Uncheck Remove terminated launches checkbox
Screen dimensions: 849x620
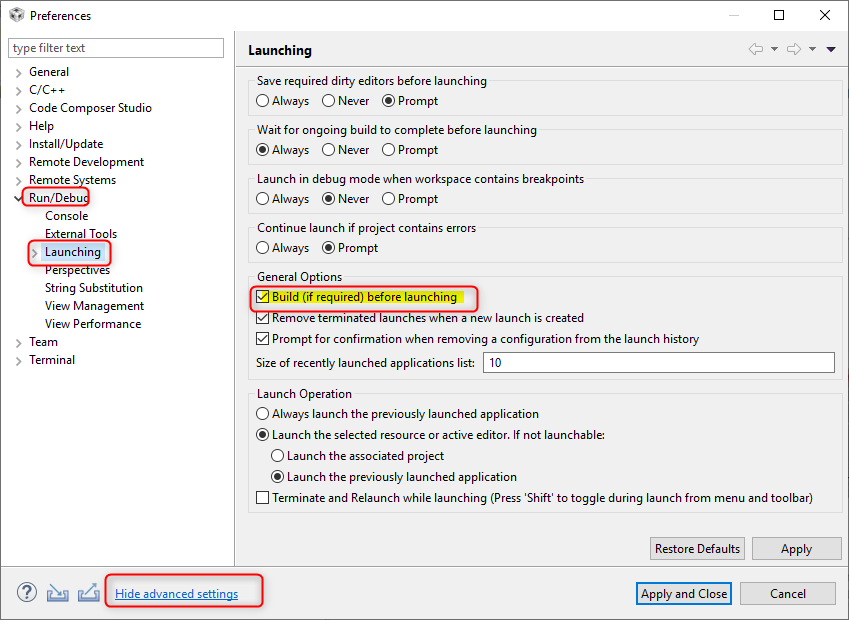point(263,318)
